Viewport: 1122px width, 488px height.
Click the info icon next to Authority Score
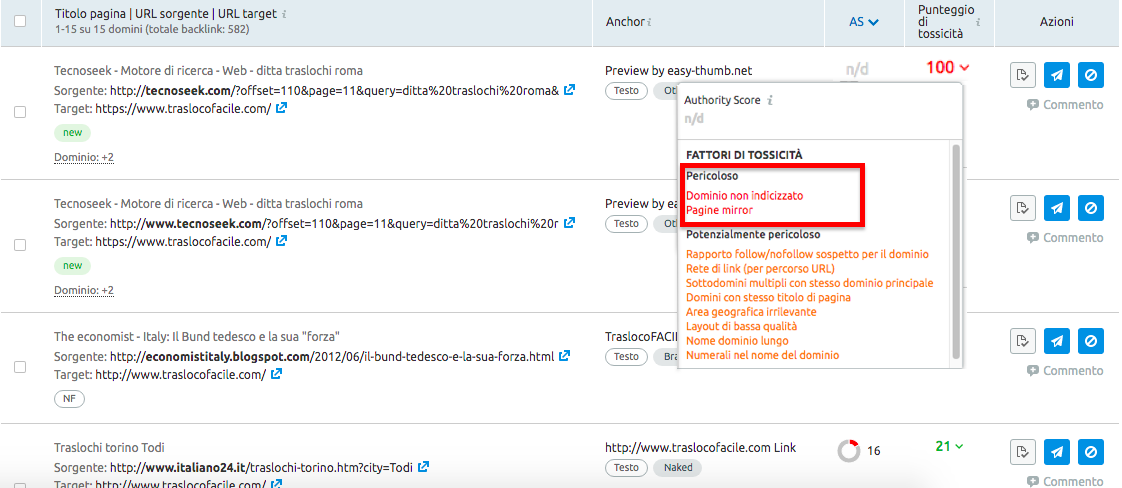[771, 100]
